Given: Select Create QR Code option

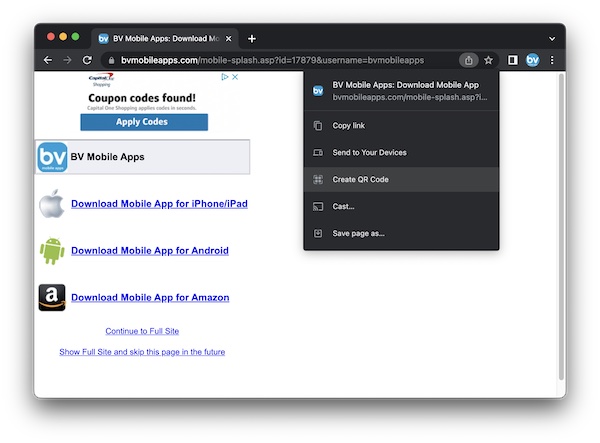Looking at the screenshot, I should 401,179.
